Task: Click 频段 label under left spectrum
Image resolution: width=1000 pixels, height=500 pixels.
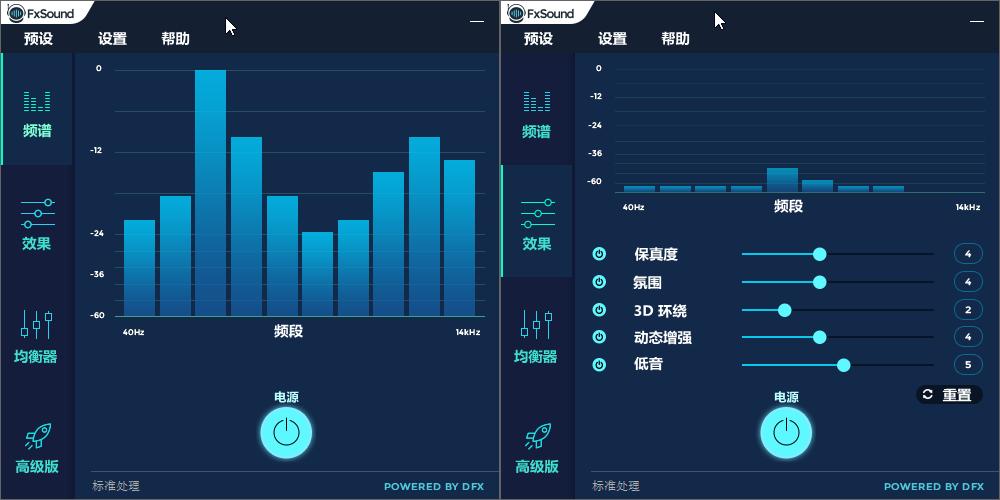Action: pos(288,332)
